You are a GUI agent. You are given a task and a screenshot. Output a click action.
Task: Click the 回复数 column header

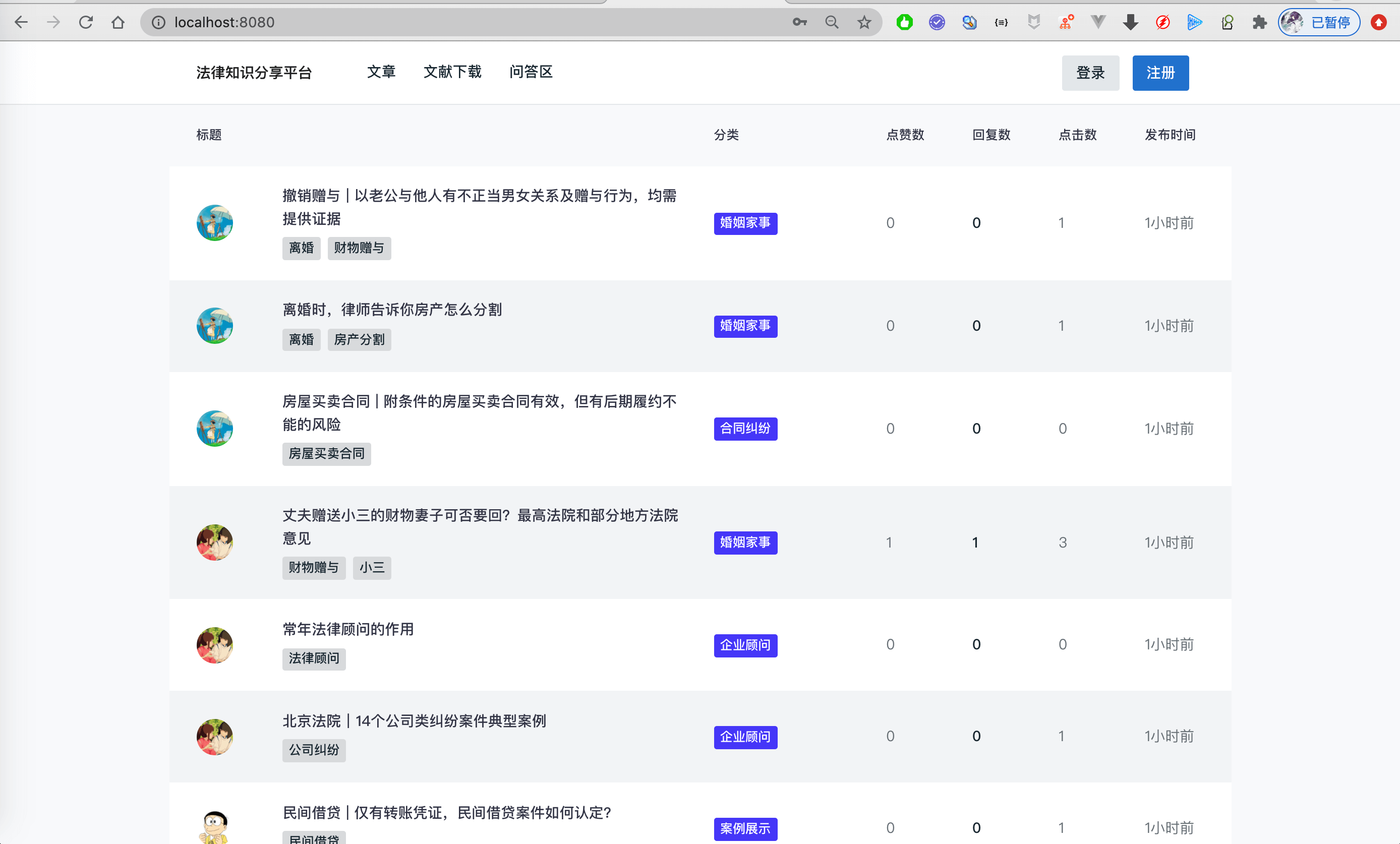(x=991, y=135)
